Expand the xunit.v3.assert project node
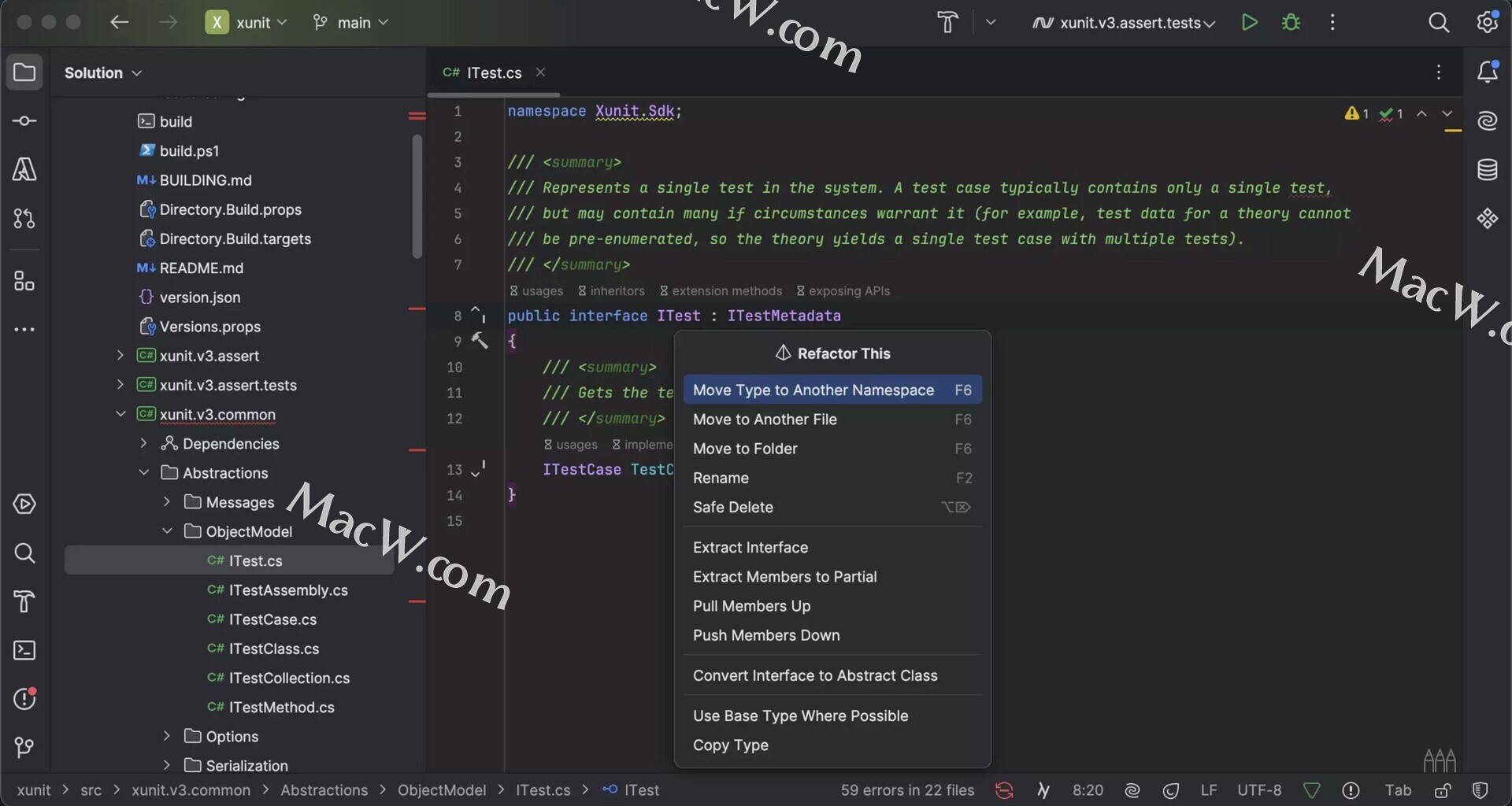 pos(120,356)
